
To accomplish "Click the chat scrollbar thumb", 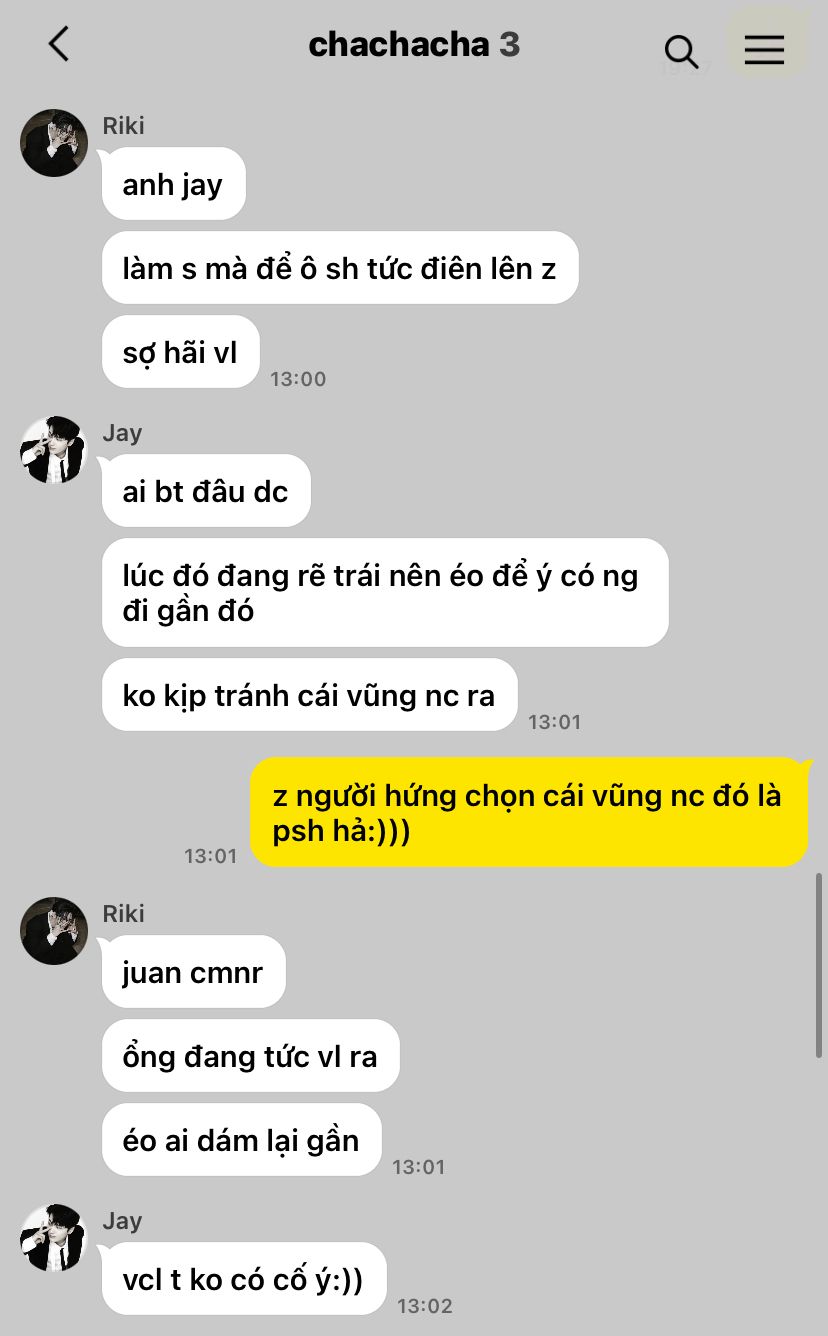I will click(x=819, y=965).
